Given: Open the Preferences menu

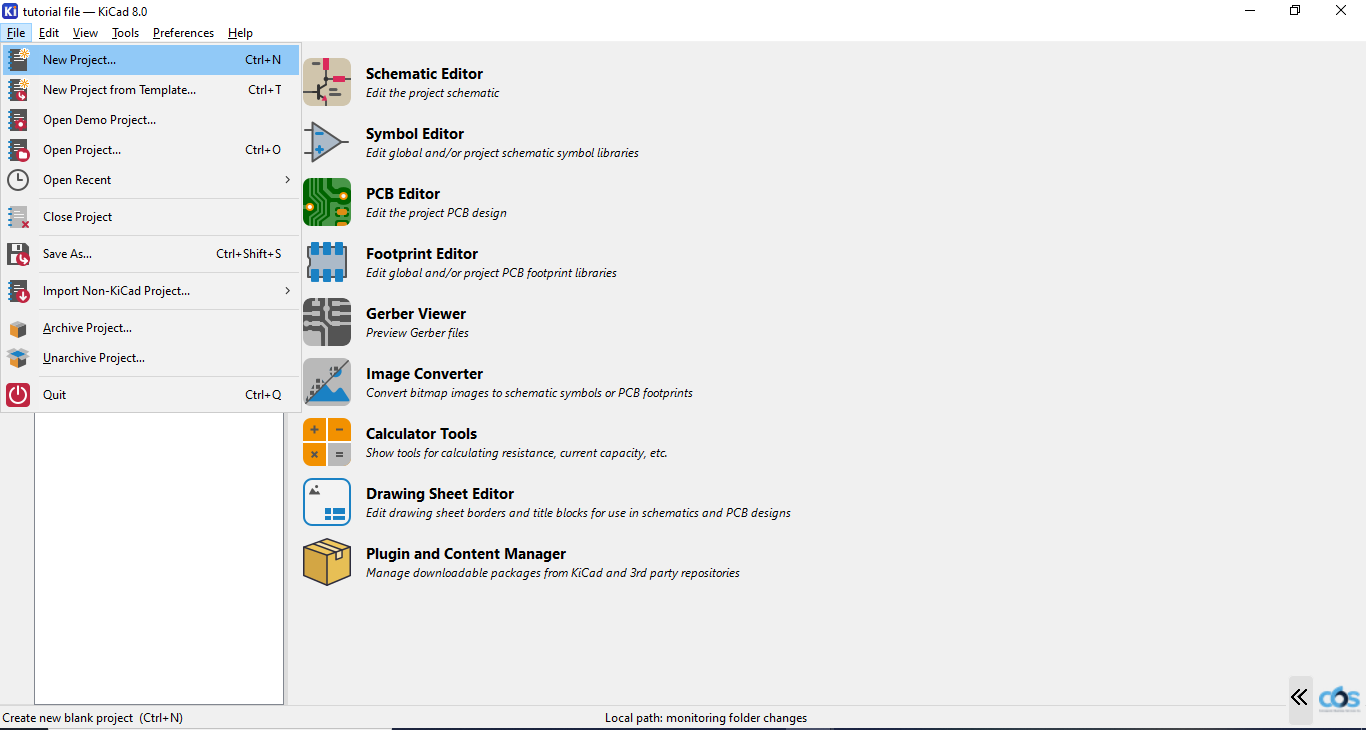Looking at the screenshot, I should pyautogui.click(x=183, y=33).
